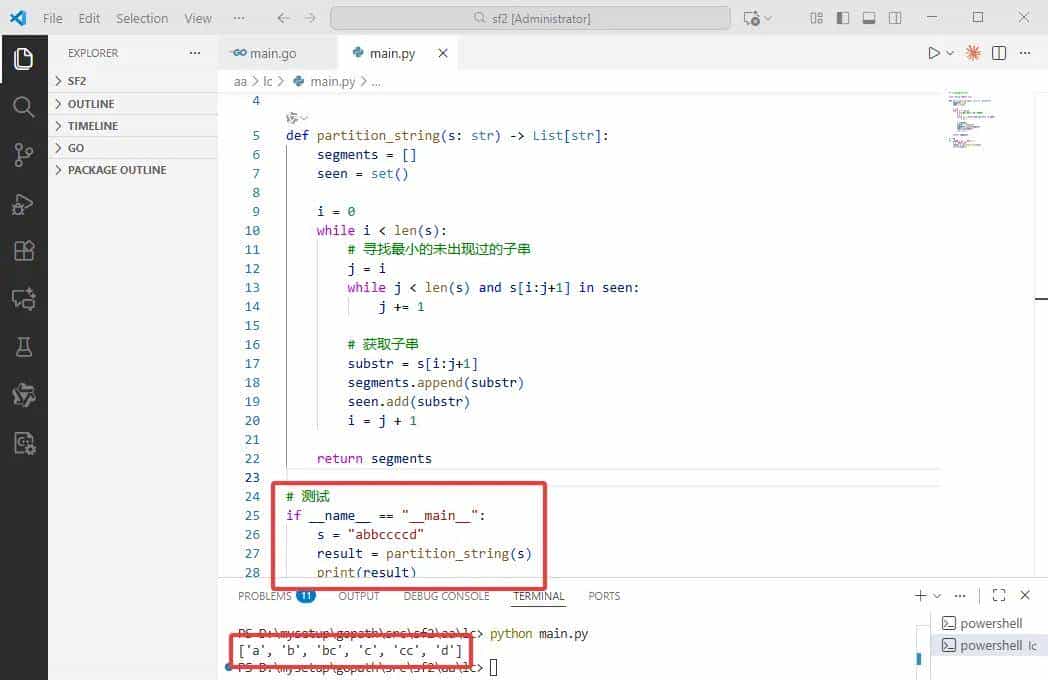Image resolution: width=1048 pixels, height=680 pixels.
Task: Open the Extensions view
Action: click(x=23, y=251)
